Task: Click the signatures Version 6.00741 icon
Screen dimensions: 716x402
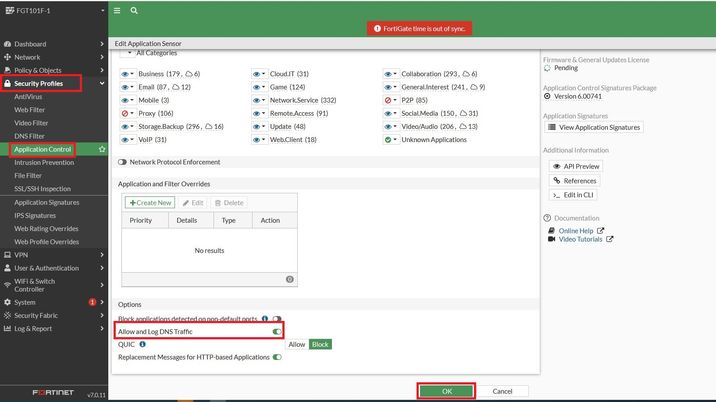Action: 547,96
